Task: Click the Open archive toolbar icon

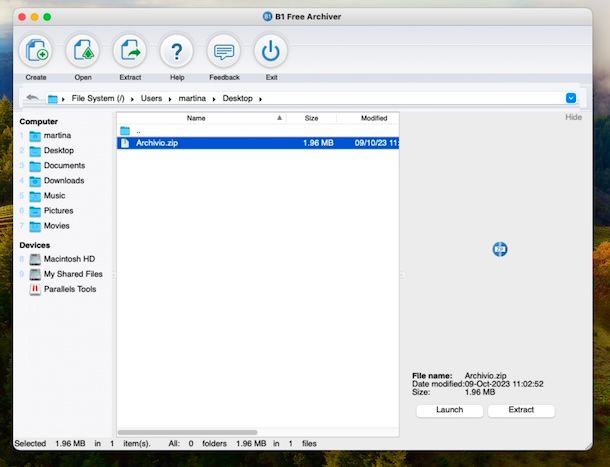Action: (82, 51)
